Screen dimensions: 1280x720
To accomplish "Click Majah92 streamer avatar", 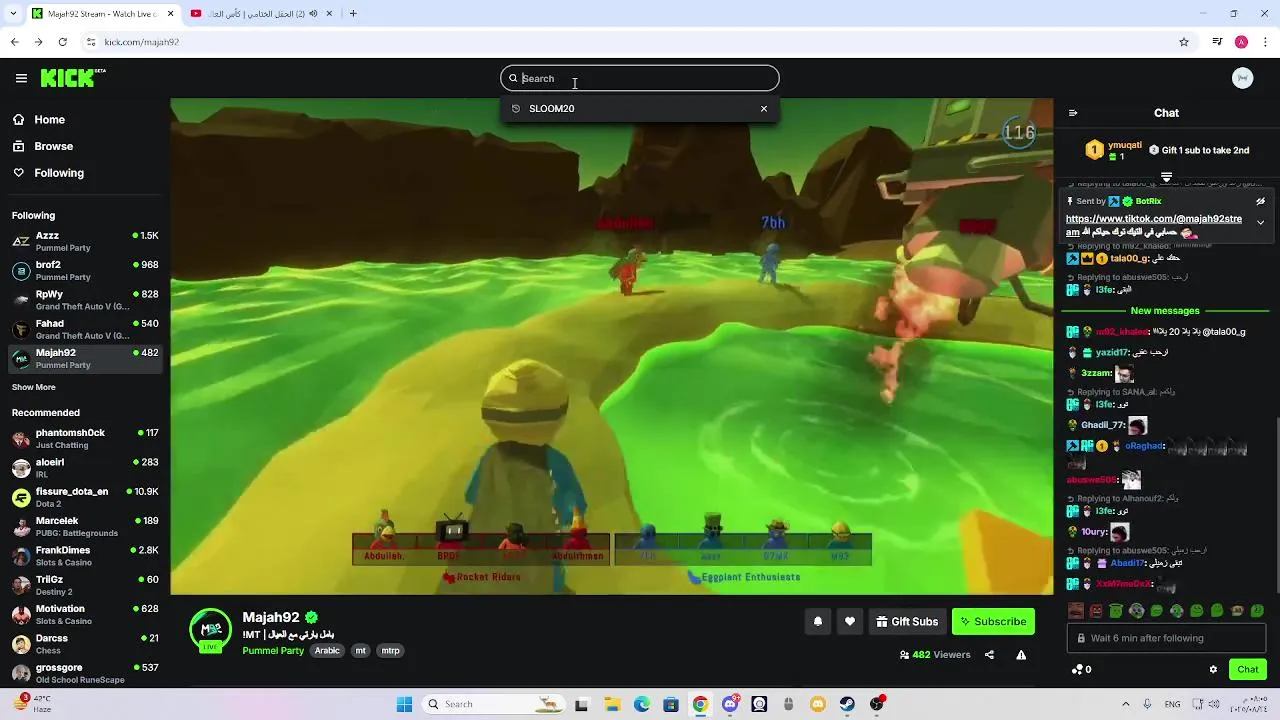I will tap(211, 630).
